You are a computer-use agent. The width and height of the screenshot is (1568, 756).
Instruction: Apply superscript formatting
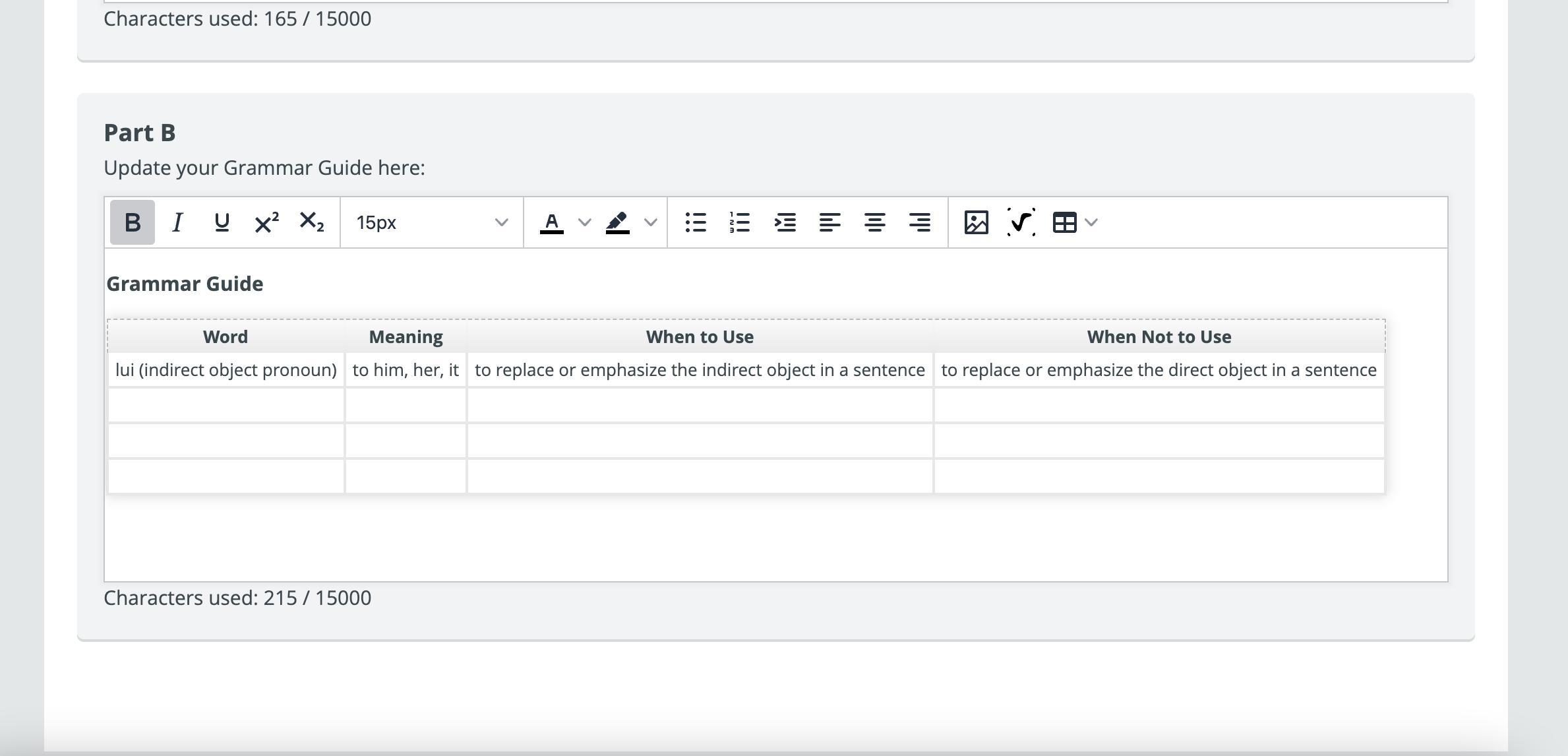click(266, 222)
